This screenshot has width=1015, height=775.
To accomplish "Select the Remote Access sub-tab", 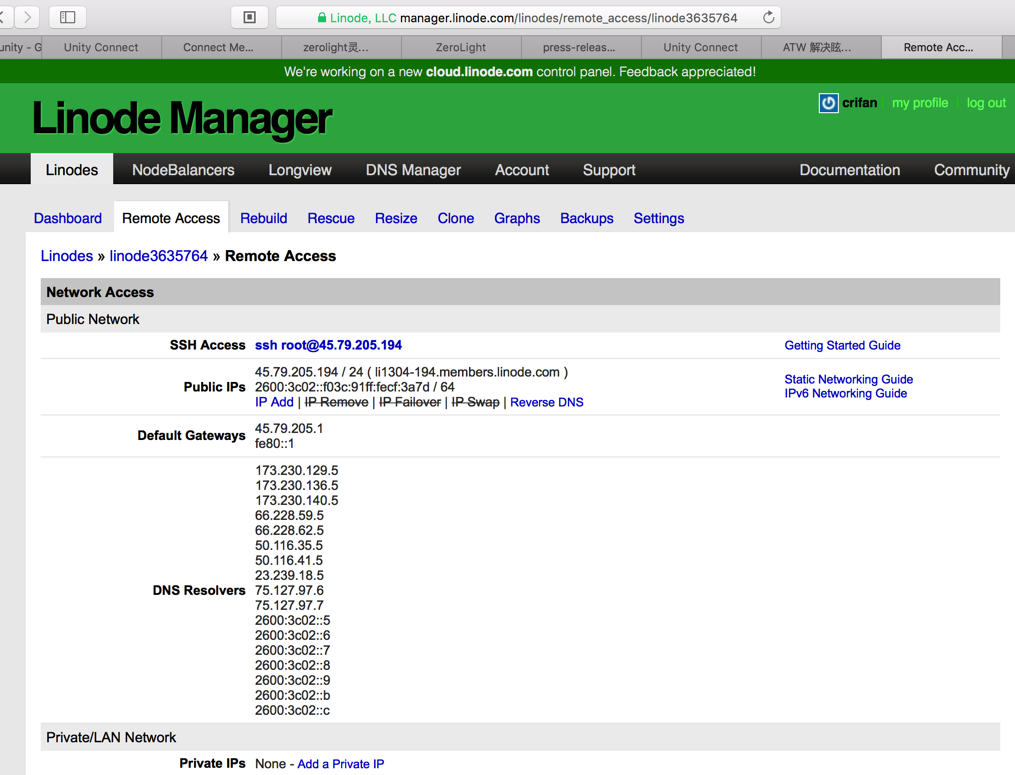I will click(x=171, y=218).
